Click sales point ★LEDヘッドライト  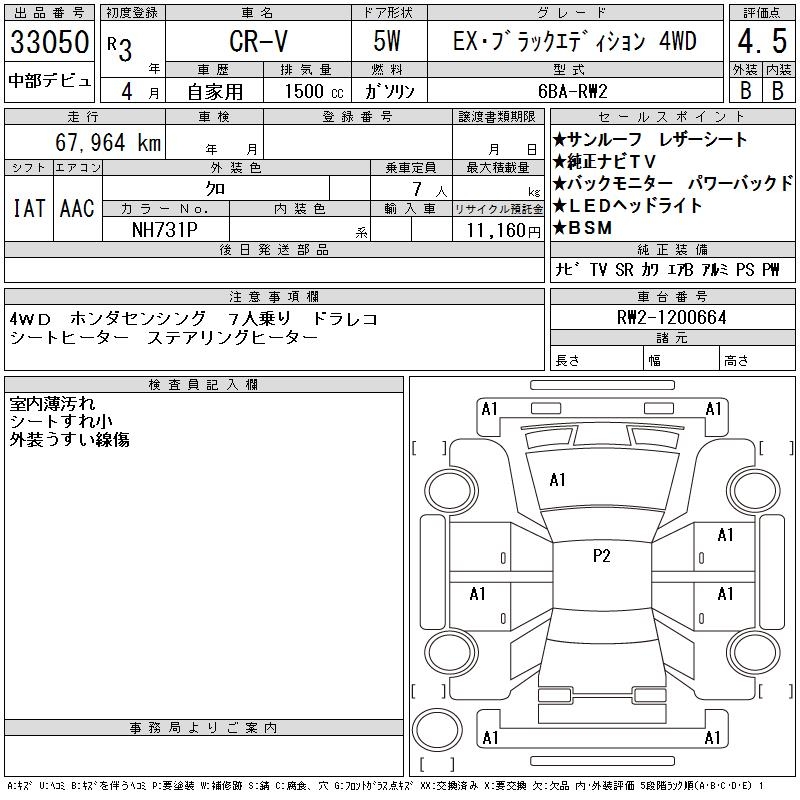pyautogui.click(x=628, y=206)
